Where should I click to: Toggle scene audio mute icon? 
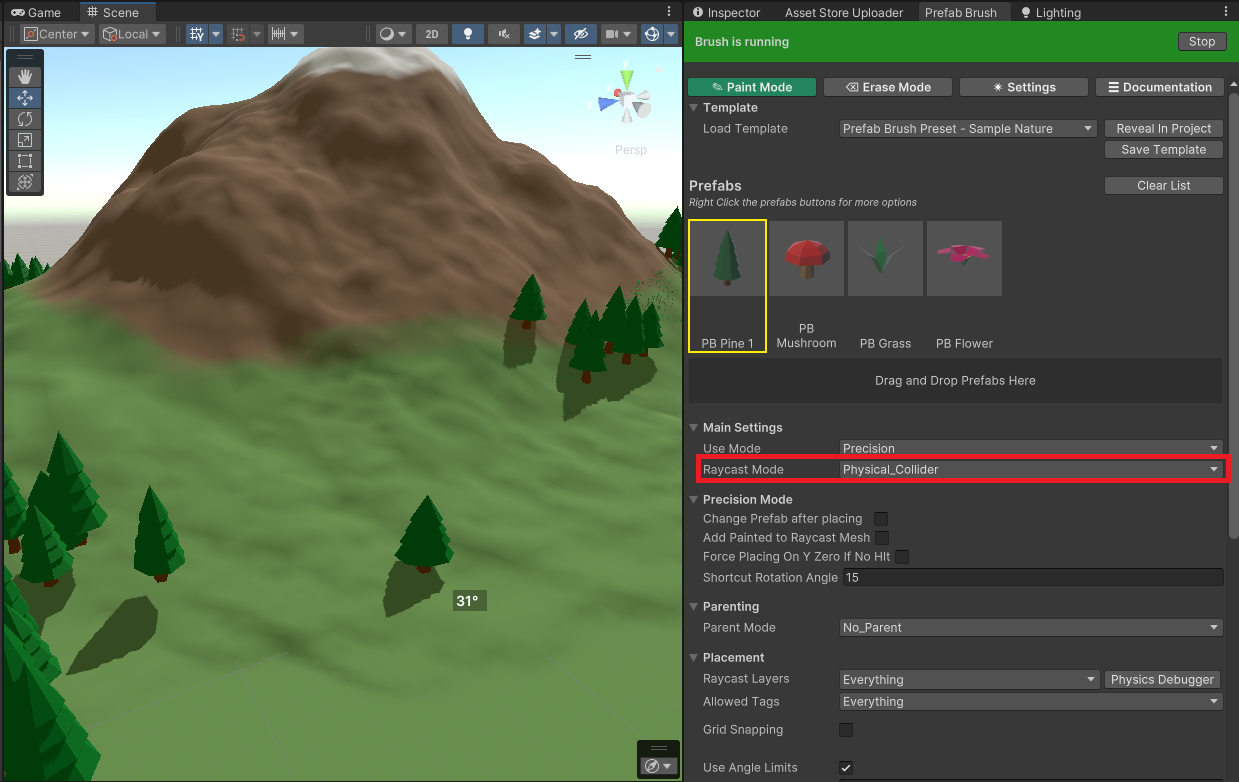click(x=504, y=34)
